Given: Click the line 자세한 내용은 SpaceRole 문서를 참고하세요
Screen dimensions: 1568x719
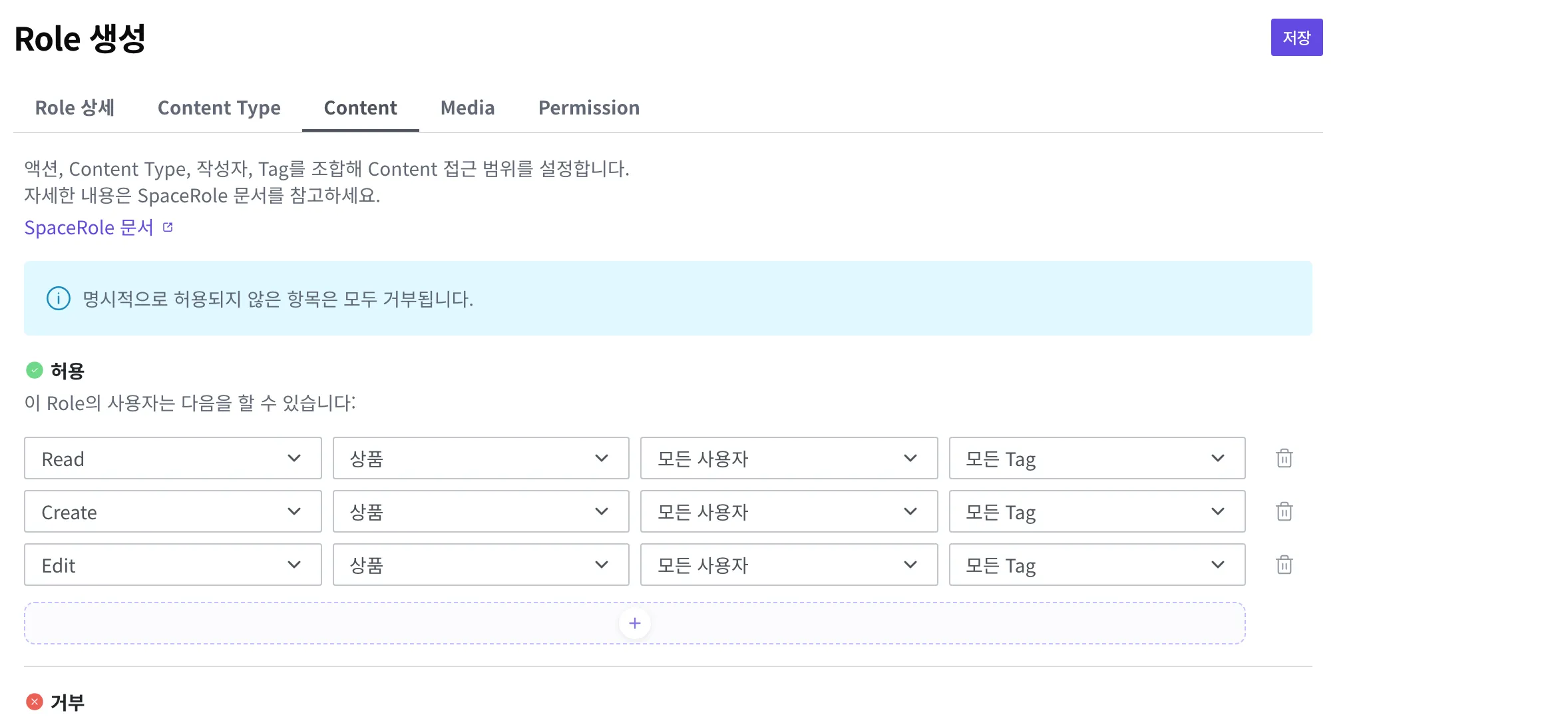Looking at the screenshot, I should 202,196.
